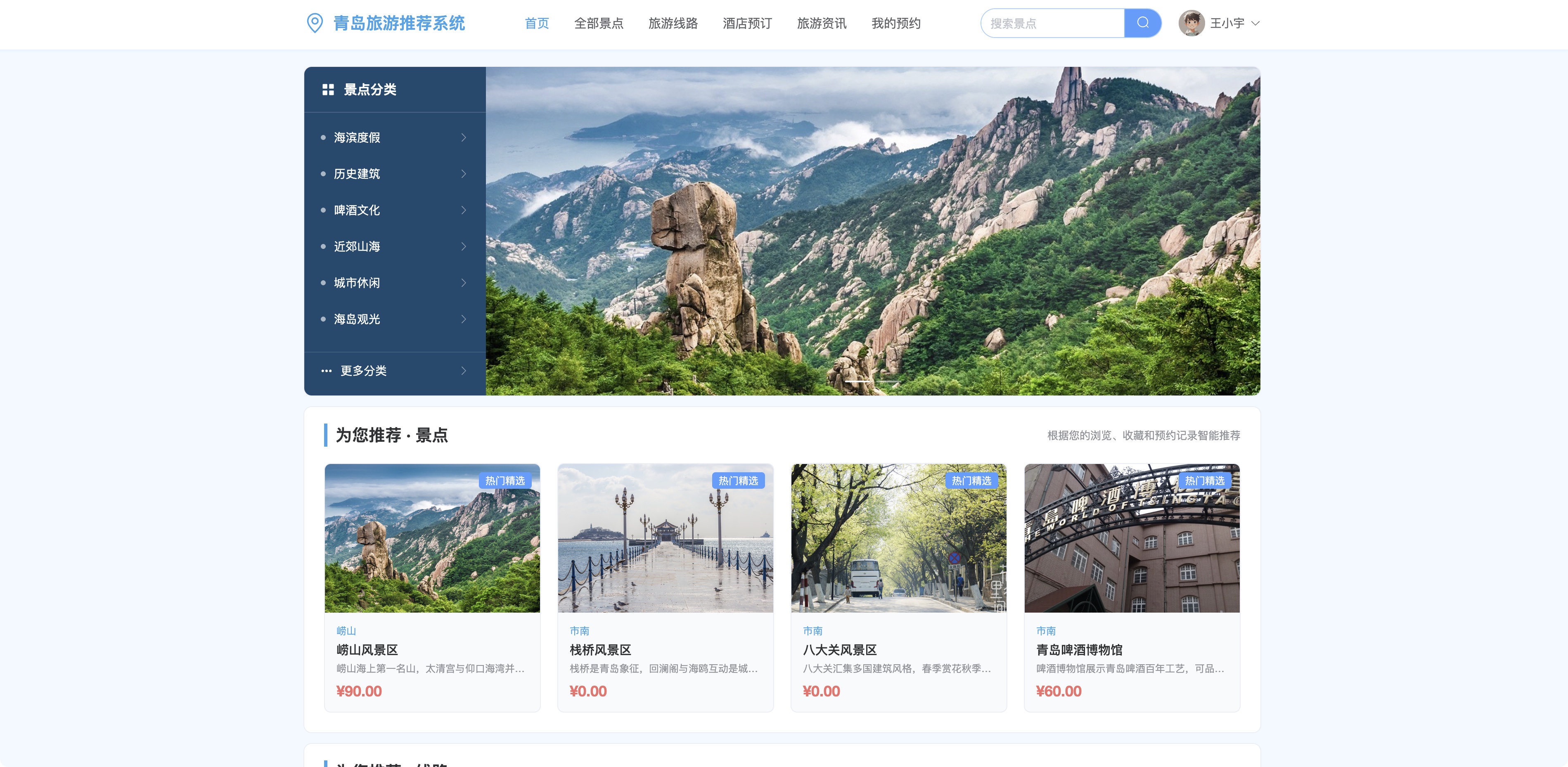Open the 青岛啤酒博物馆 card thumbnail
The width and height of the screenshot is (1568, 767).
click(1132, 538)
